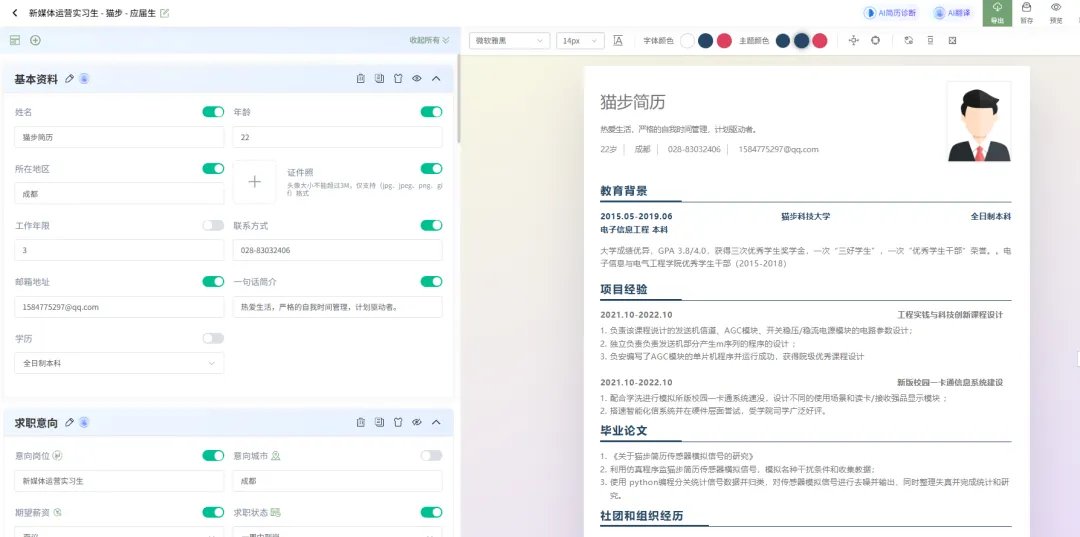Click the page margin crosshair icon
Screen dimensions: 1080x537
[x=854, y=41]
